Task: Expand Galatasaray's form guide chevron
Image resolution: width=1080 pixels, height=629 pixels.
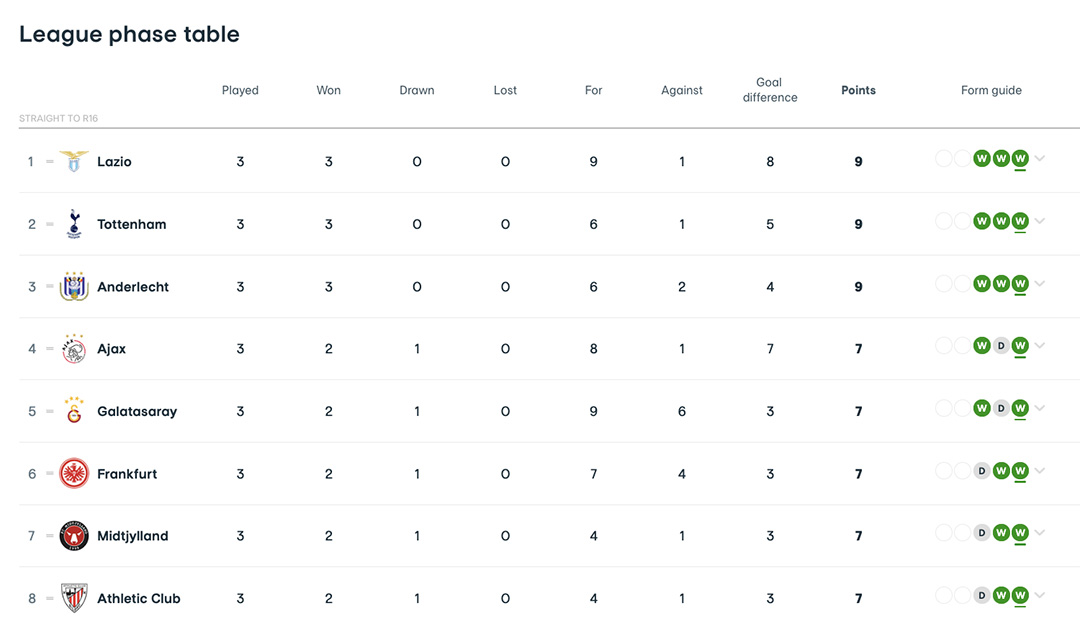Action: (x=1040, y=408)
